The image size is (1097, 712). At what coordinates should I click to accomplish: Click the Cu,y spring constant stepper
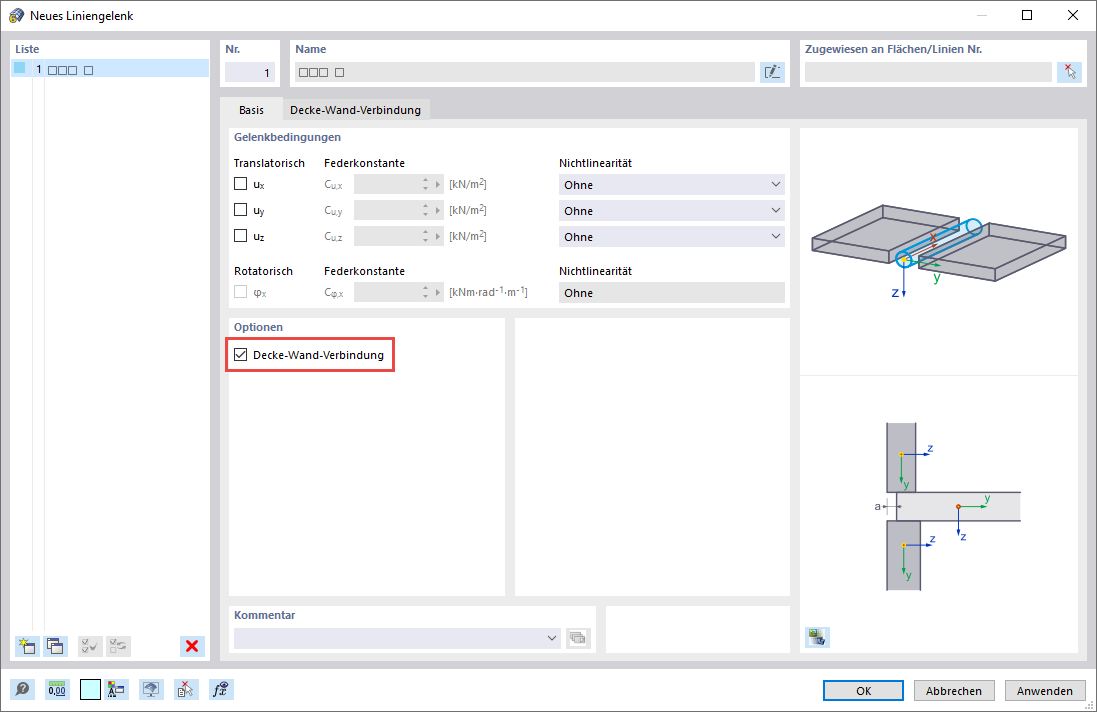tap(425, 211)
